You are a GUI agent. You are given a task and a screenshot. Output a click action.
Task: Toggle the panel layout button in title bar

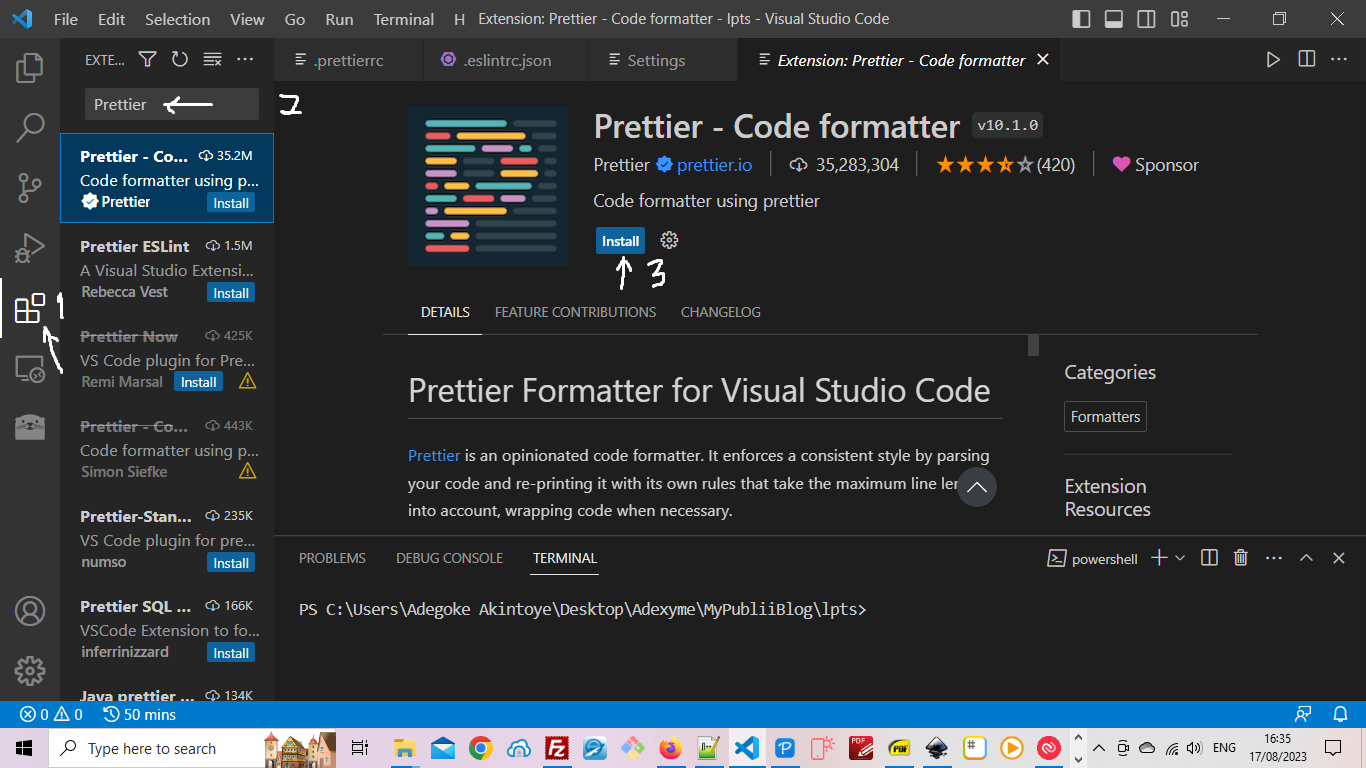point(1114,19)
